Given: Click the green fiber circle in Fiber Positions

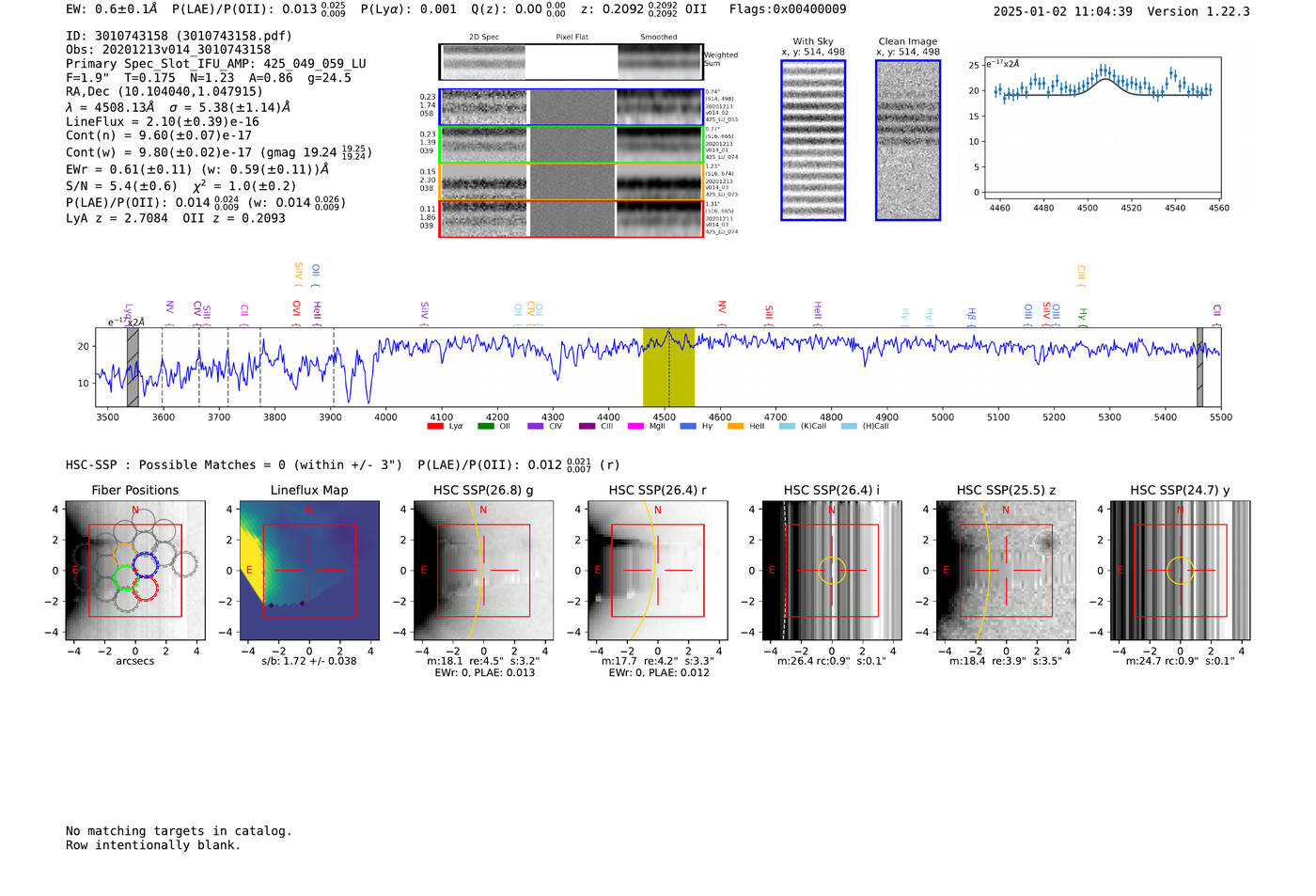Looking at the screenshot, I should click(125, 577).
